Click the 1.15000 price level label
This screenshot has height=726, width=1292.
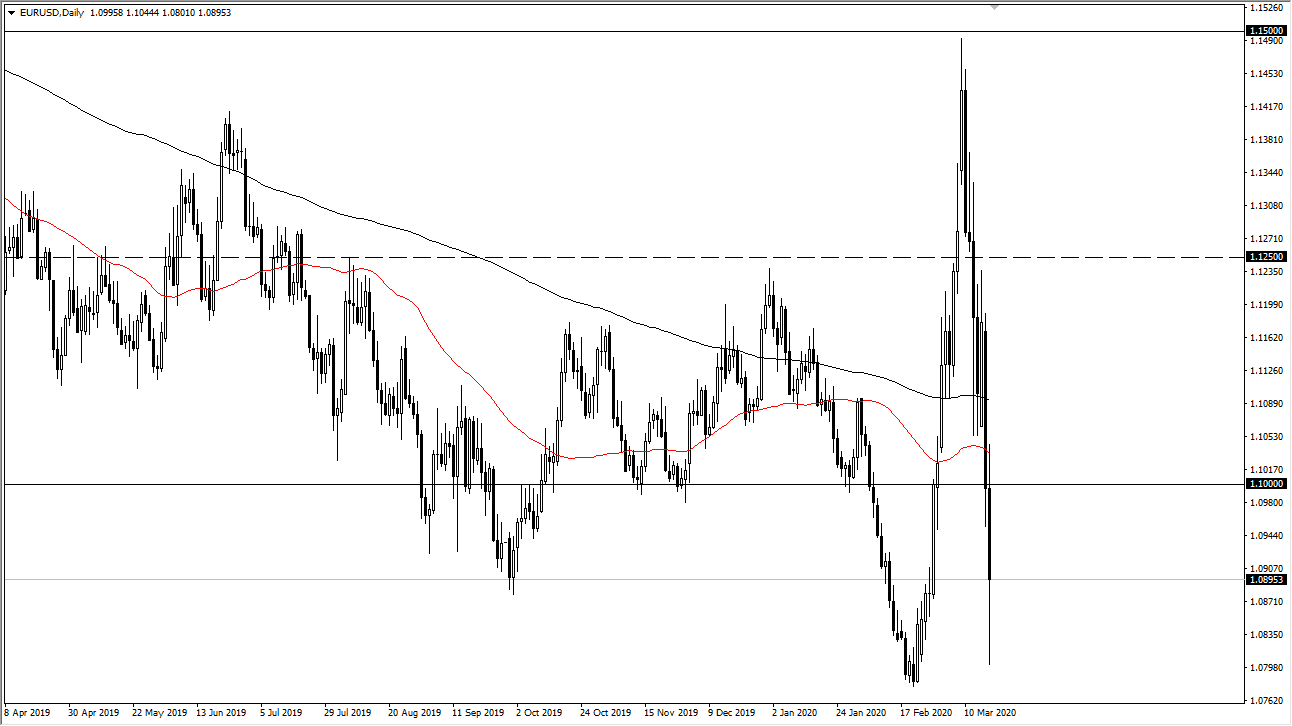coord(1265,32)
